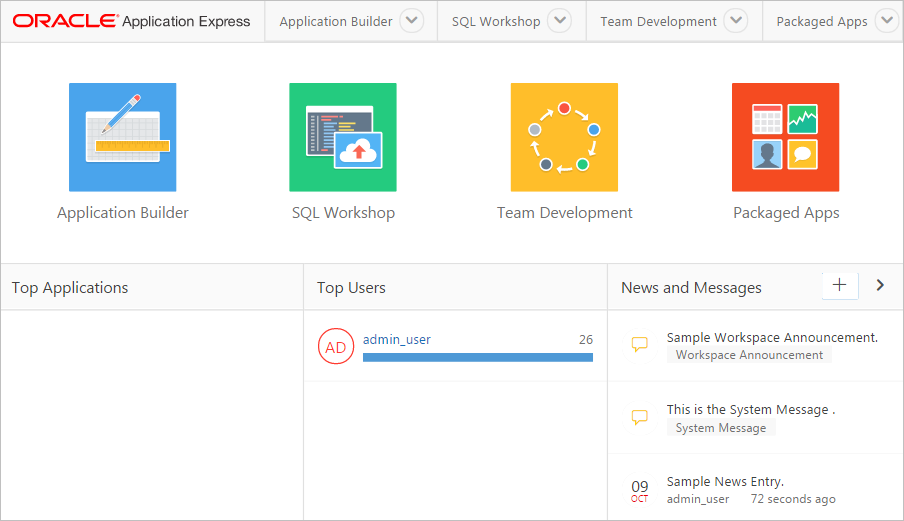
Task: Click the News and Messages right arrow
Action: coord(880,285)
